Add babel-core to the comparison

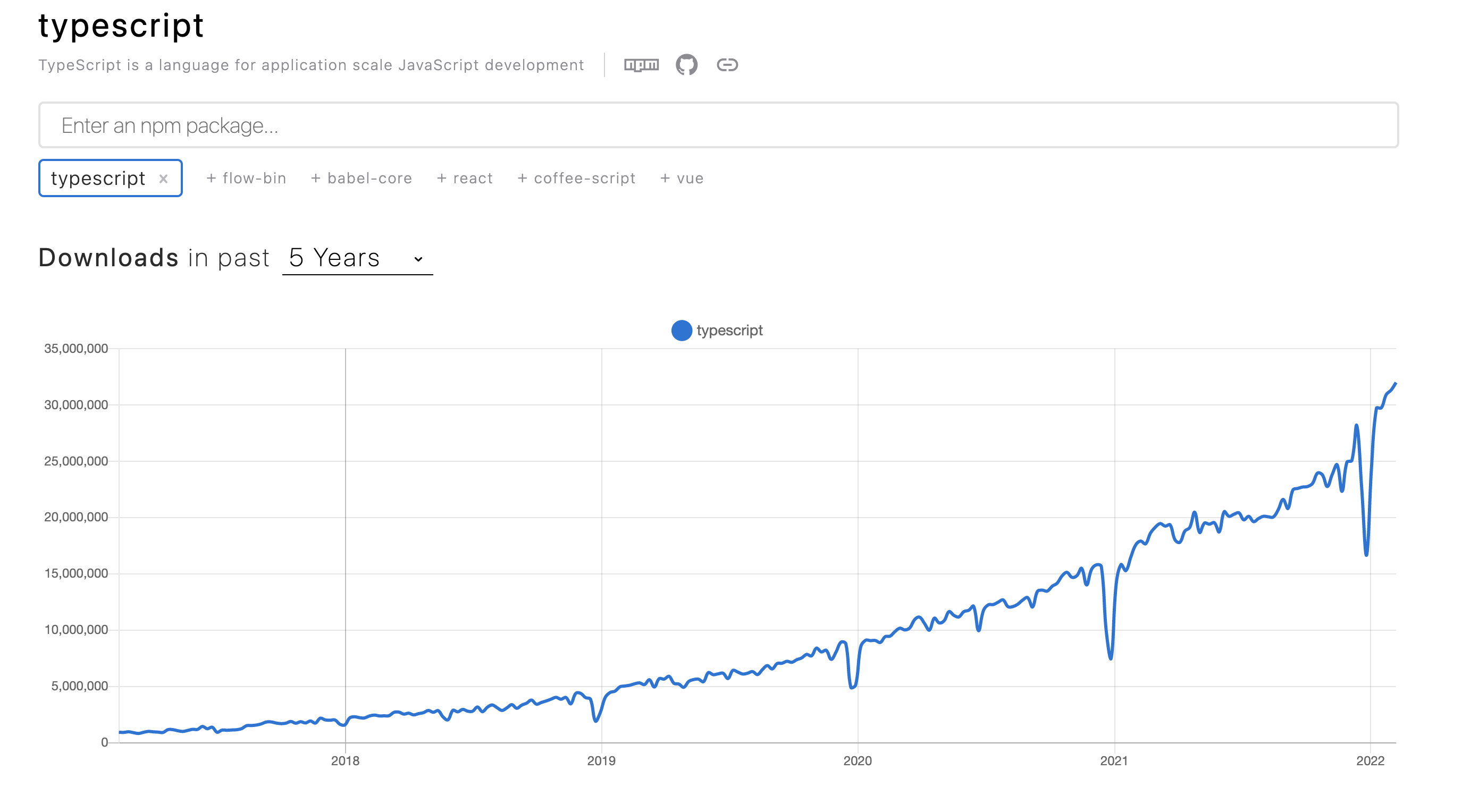pos(362,178)
